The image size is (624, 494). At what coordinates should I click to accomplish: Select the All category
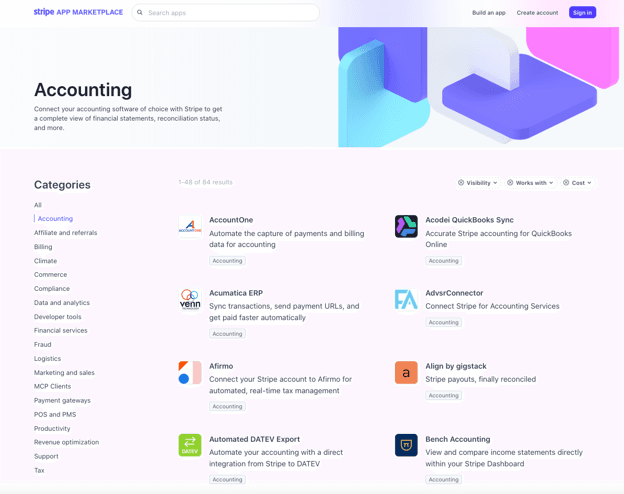(x=38, y=205)
